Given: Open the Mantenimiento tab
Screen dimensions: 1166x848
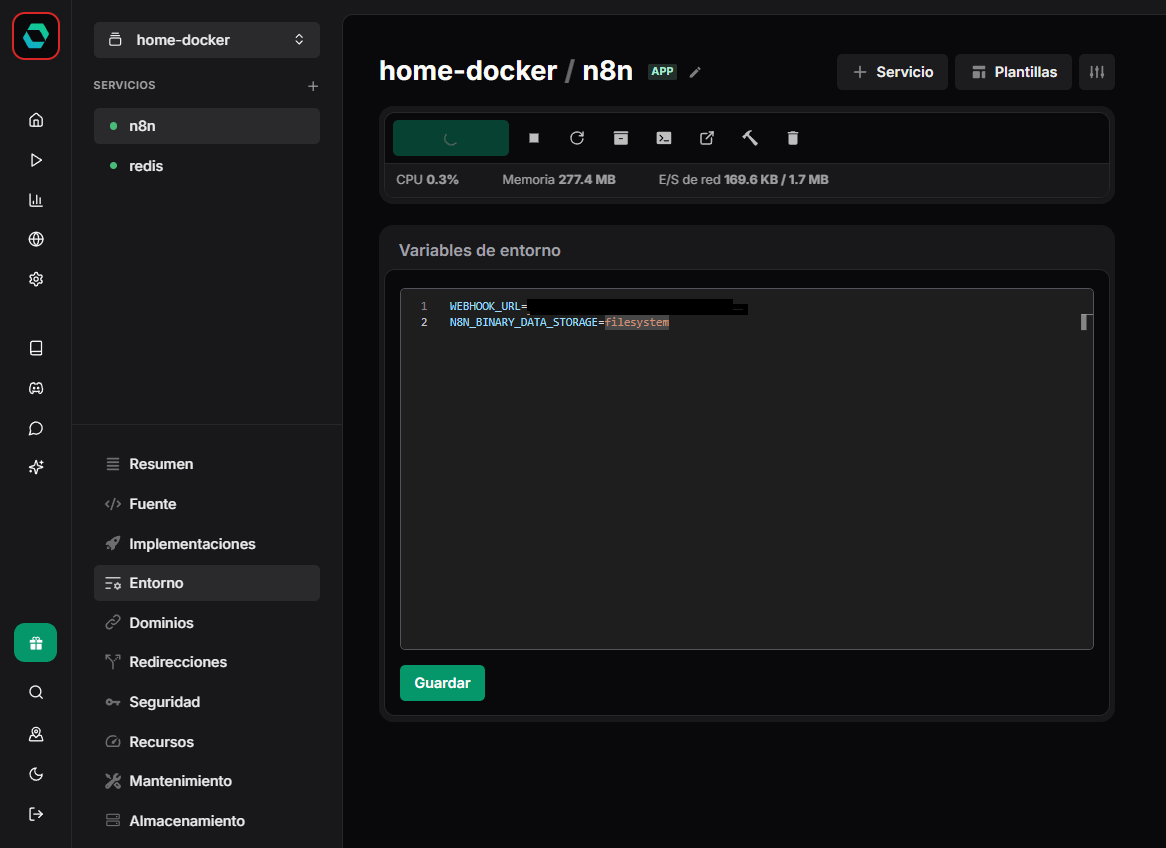Looking at the screenshot, I should pyautogui.click(x=207, y=781).
